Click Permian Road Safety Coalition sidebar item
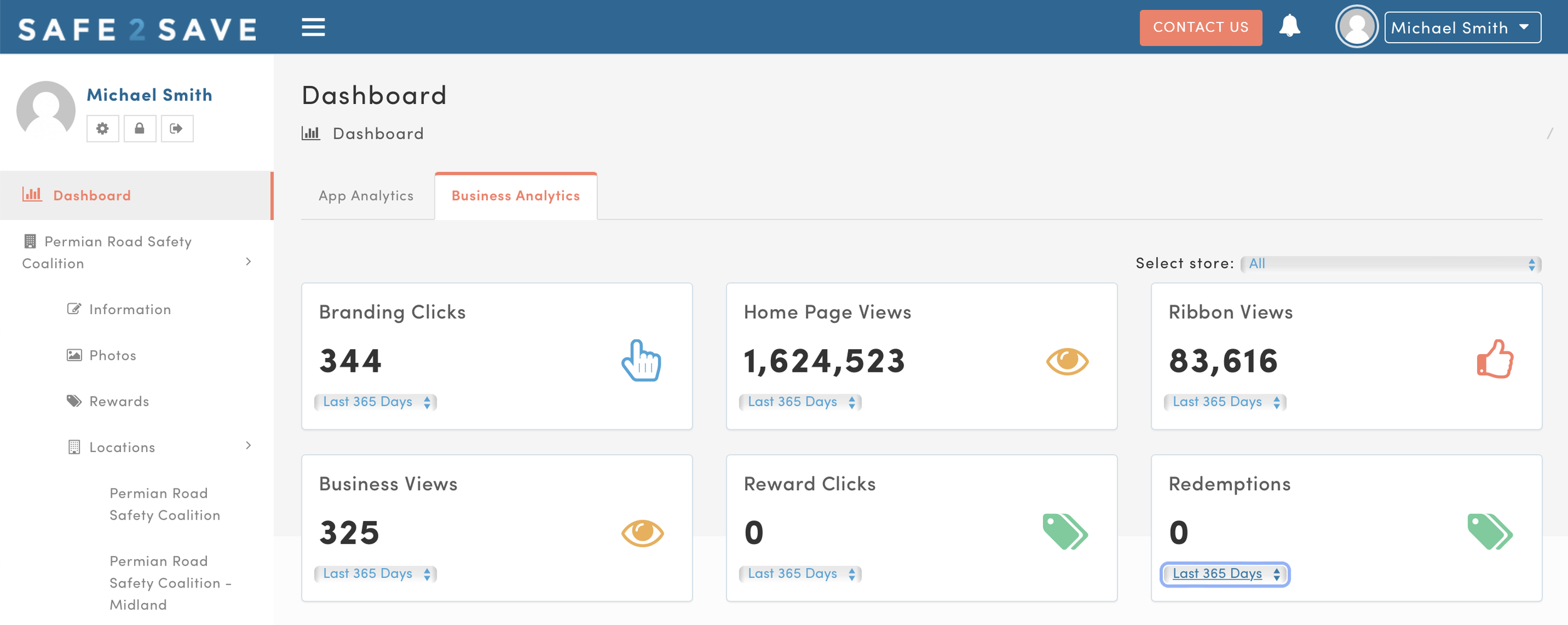 click(136, 253)
